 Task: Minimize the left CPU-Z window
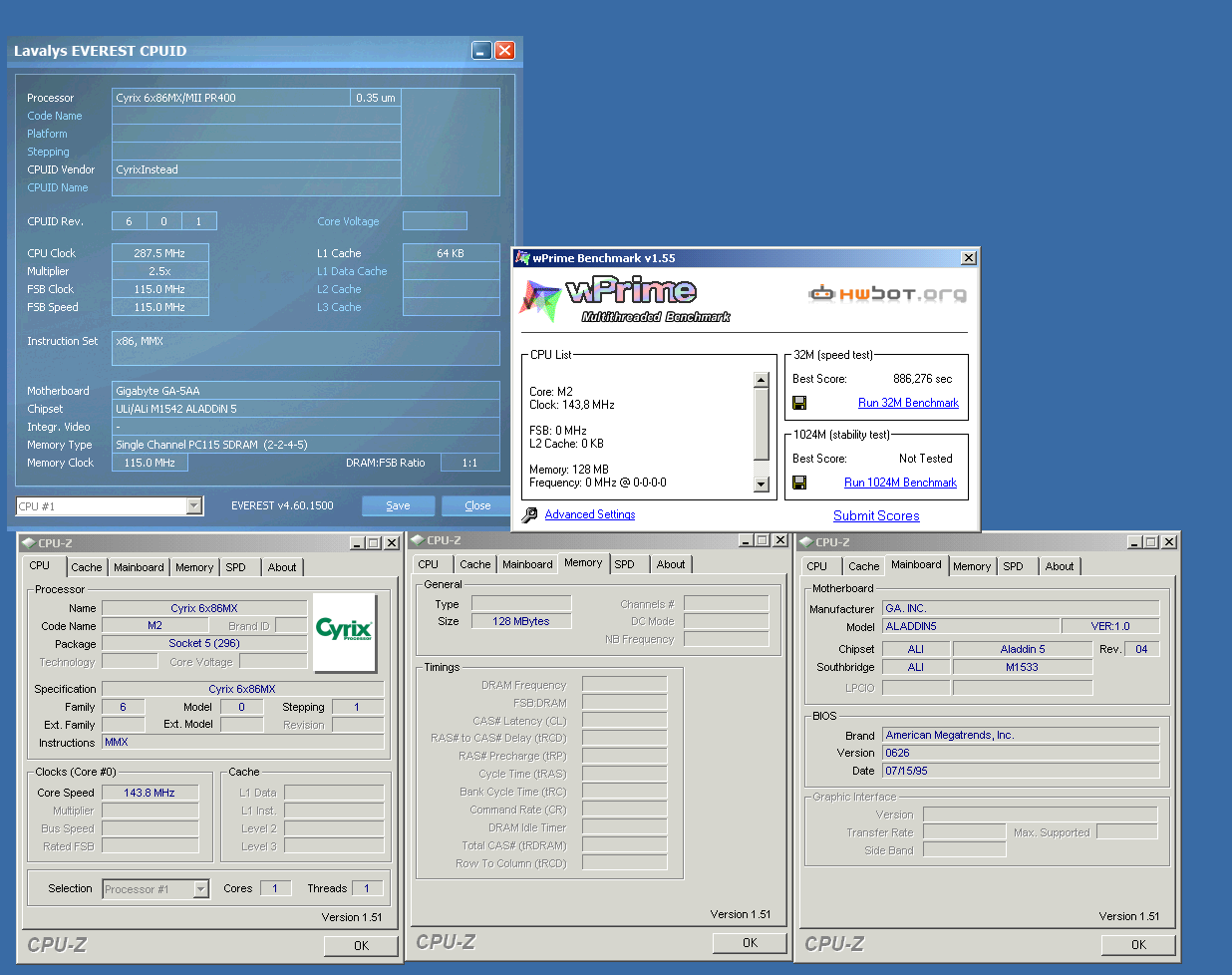click(x=357, y=543)
